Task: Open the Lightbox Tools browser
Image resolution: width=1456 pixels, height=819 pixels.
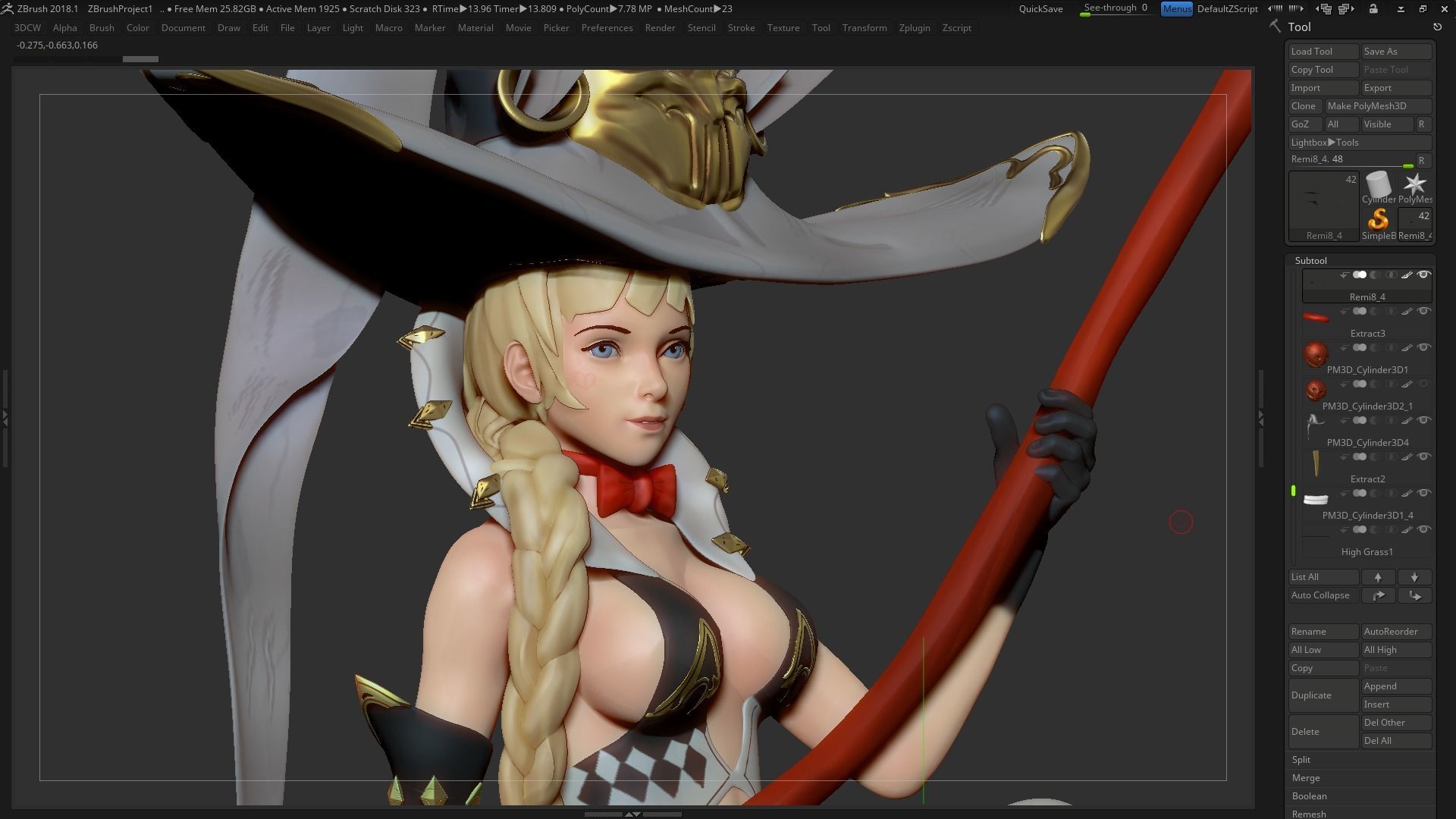Action: coord(1324,143)
